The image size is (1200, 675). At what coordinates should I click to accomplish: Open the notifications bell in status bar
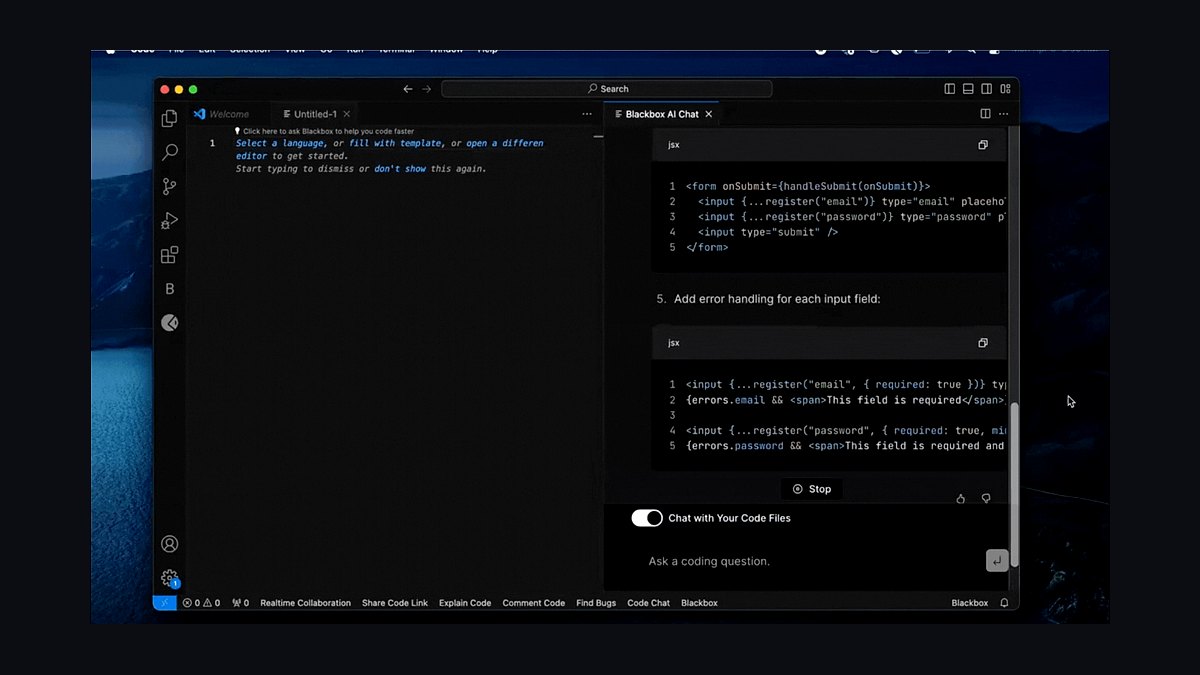[1004, 603]
